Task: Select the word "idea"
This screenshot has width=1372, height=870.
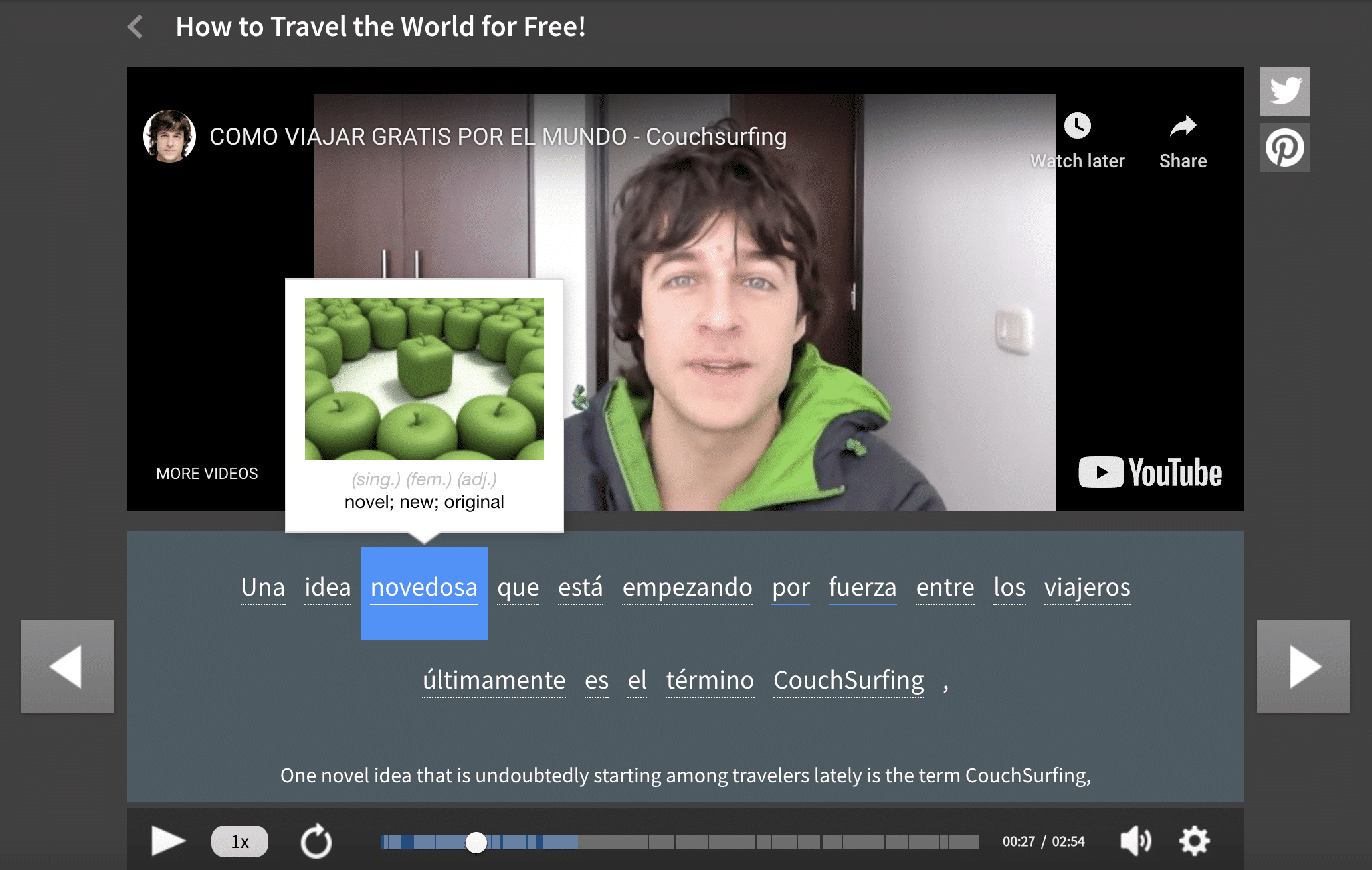Action: tap(328, 588)
